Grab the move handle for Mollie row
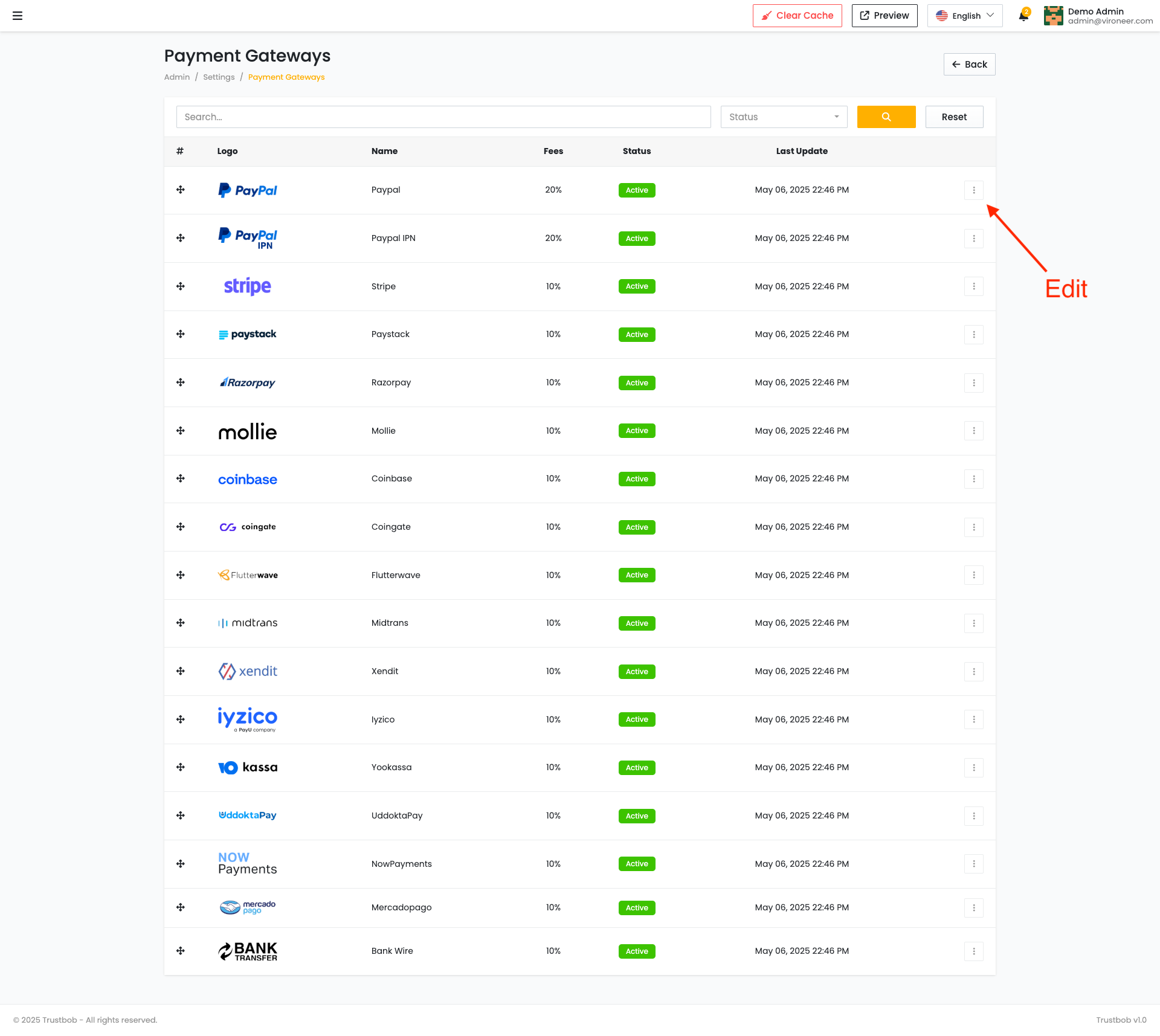1160x1036 pixels. 181,431
